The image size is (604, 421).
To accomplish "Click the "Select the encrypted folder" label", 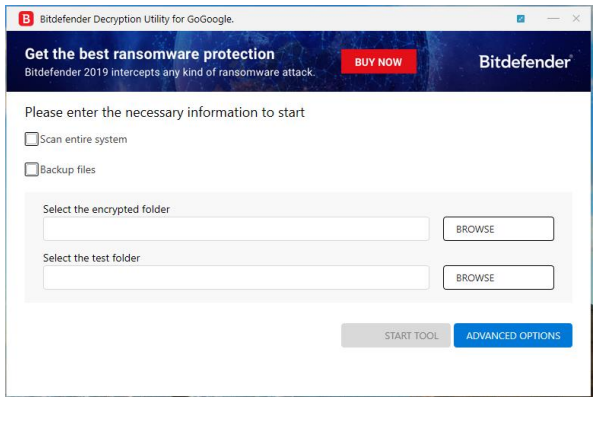I will point(106,209).
